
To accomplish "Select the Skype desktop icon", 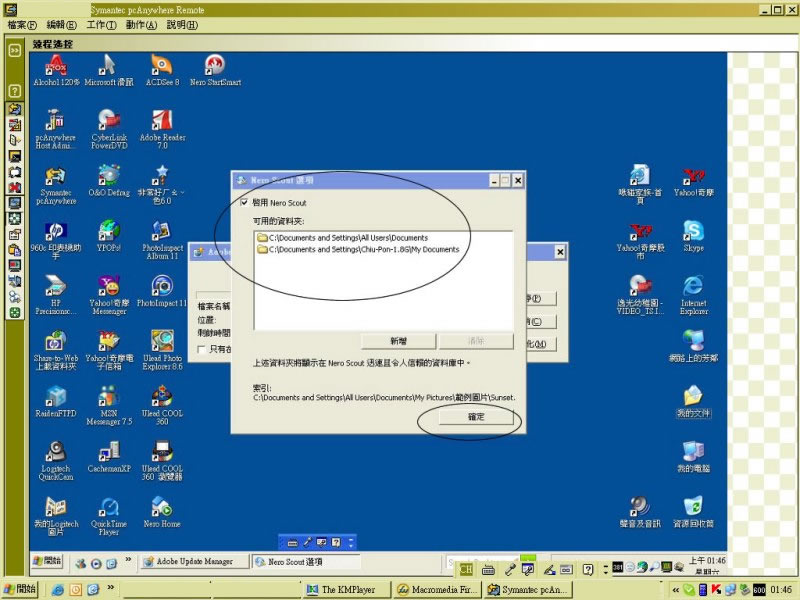I will click(x=693, y=236).
